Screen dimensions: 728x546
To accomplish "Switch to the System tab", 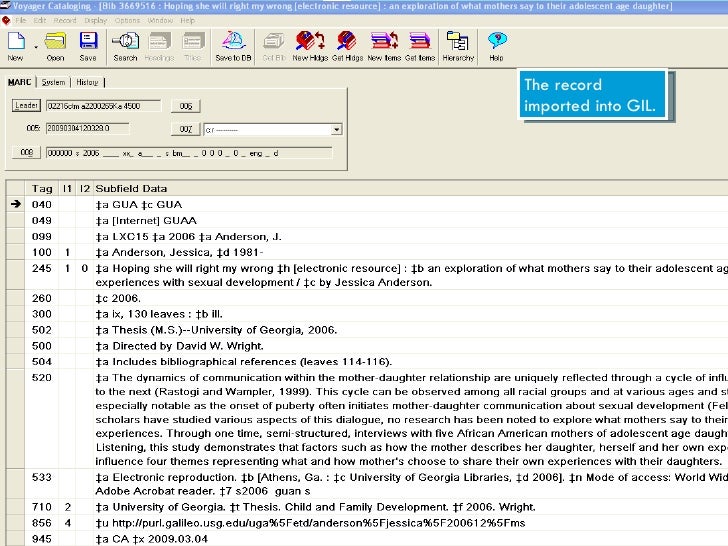I will pos(53,82).
